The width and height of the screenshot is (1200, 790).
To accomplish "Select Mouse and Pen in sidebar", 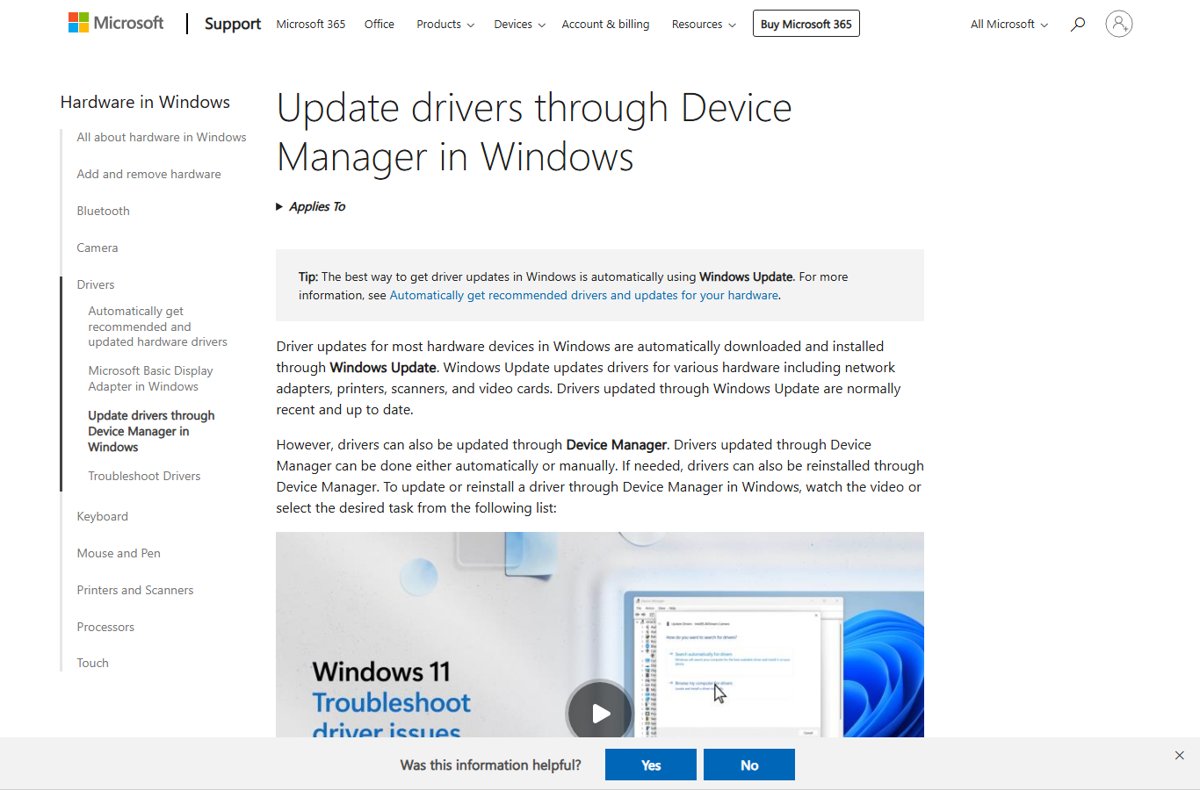I will tap(118, 553).
